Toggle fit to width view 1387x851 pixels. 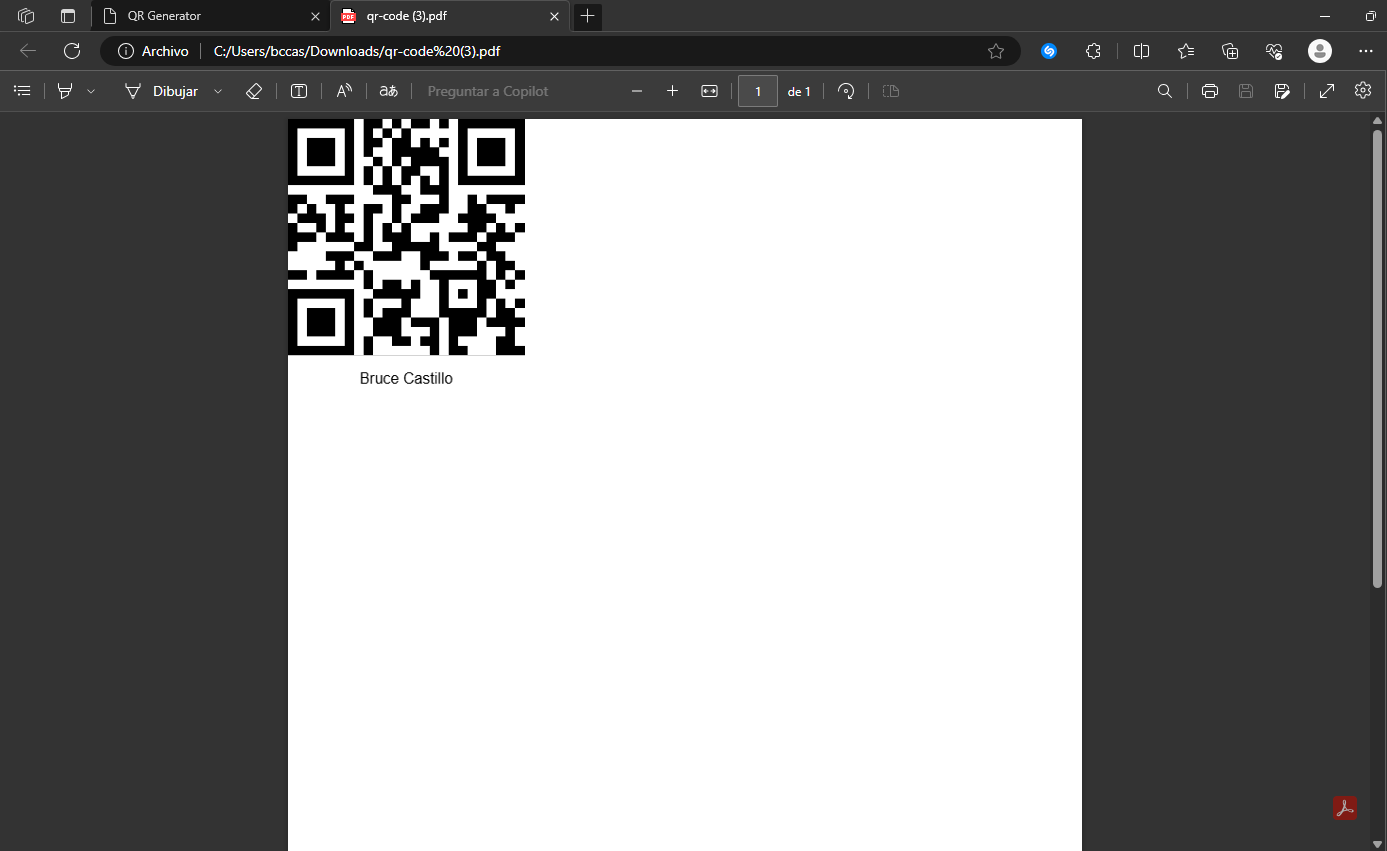click(709, 91)
